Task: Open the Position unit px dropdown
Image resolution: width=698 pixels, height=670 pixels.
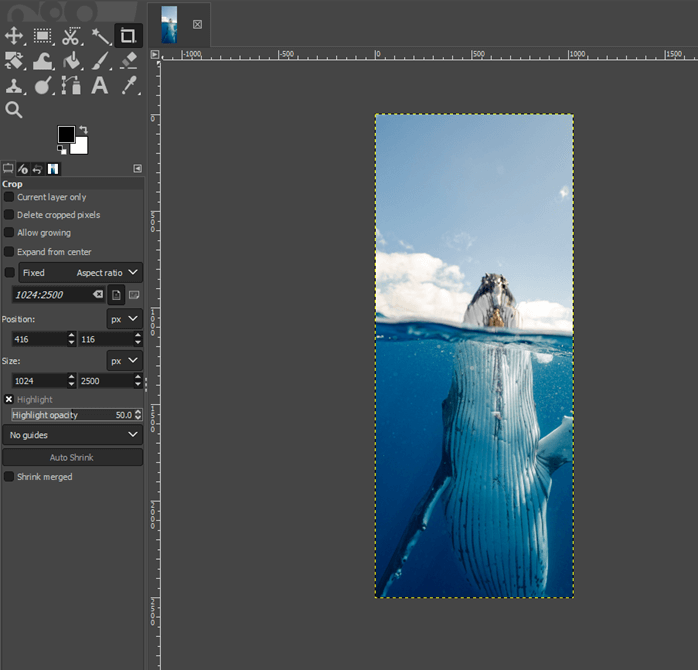Action: click(x=124, y=319)
